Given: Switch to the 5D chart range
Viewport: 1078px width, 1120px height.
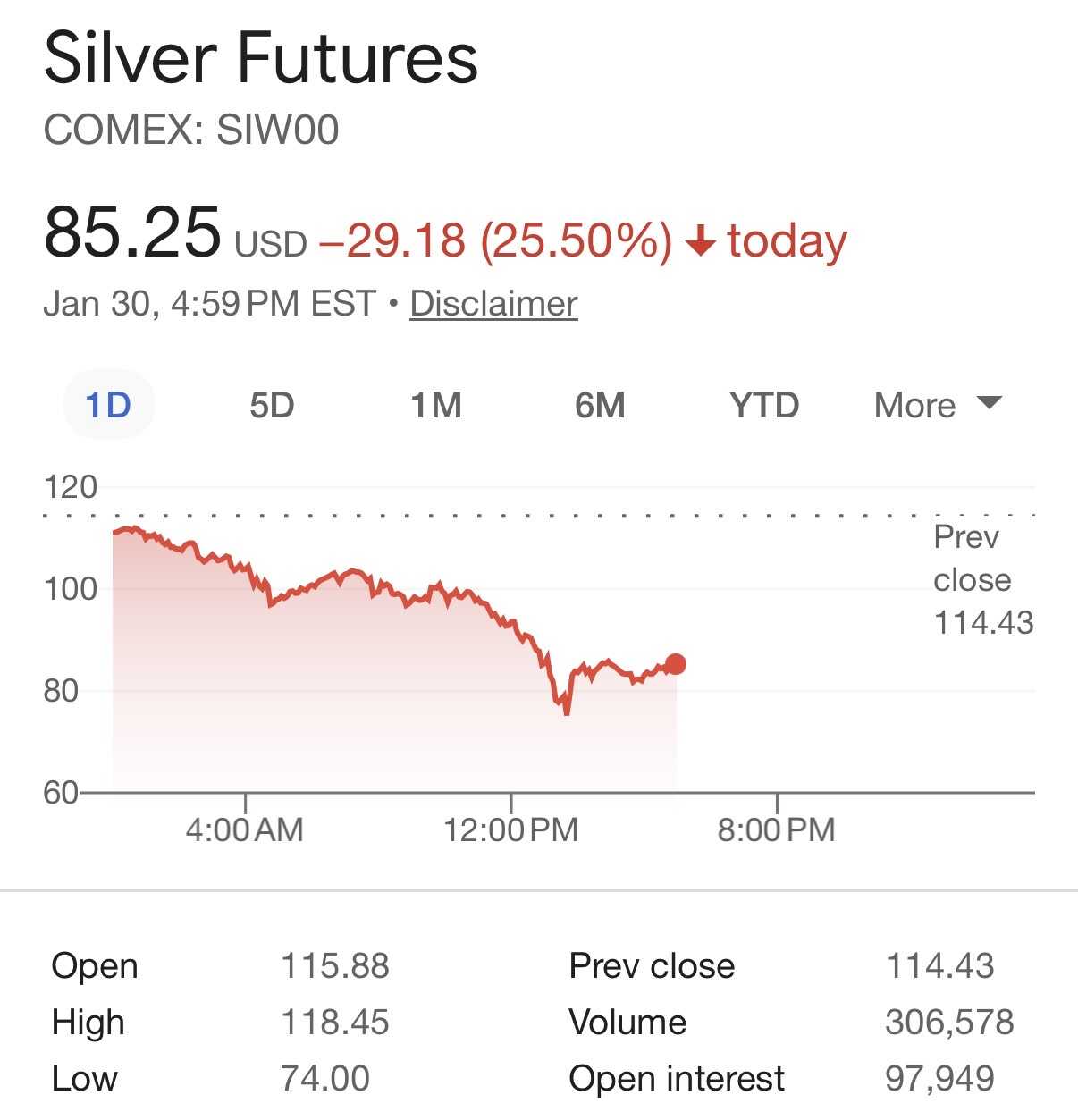Looking at the screenshot, I should 272,406.
